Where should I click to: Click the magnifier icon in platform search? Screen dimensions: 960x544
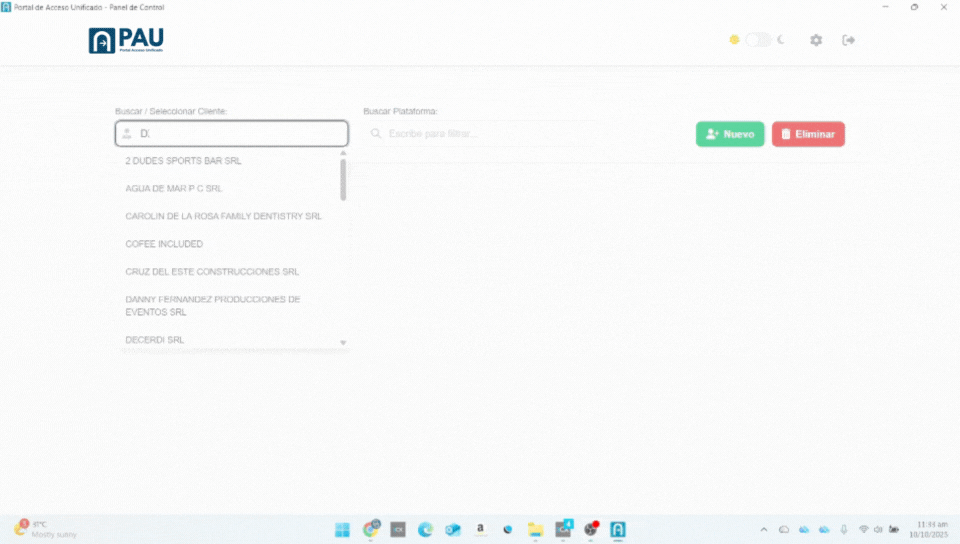376,133
